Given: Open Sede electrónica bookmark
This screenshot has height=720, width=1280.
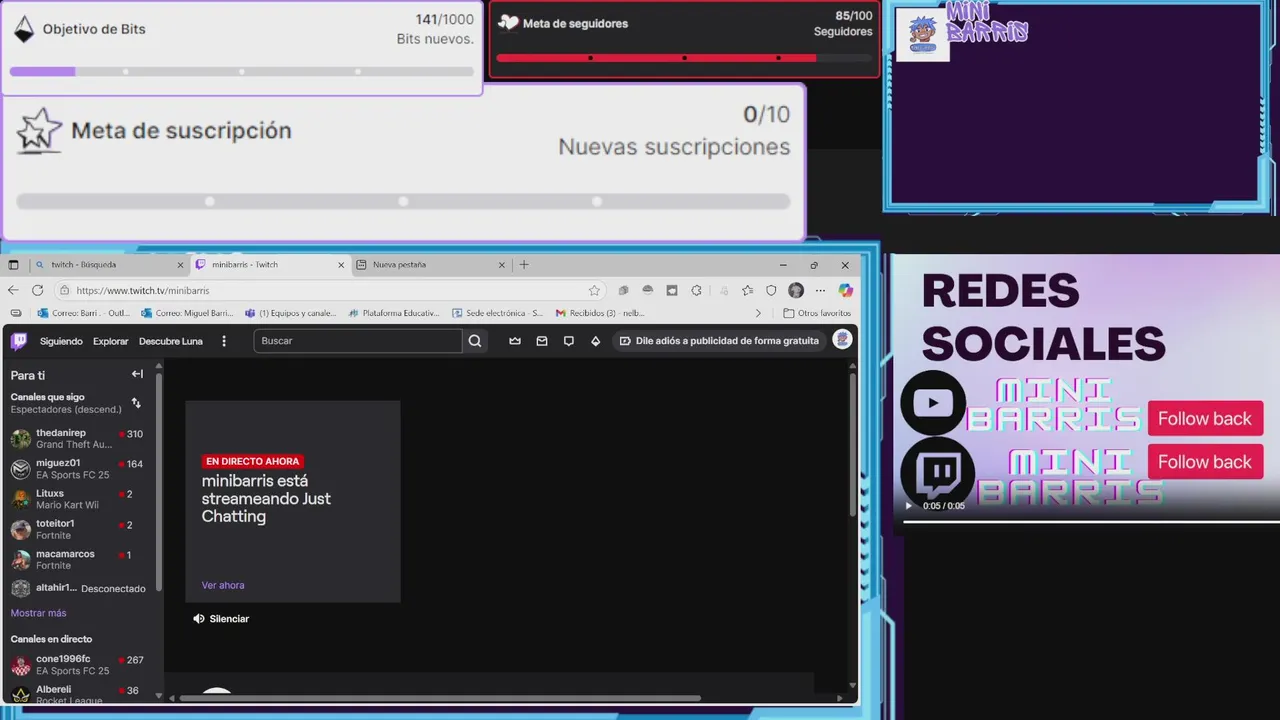Looking at the screenshot, I should click(497, 313).
